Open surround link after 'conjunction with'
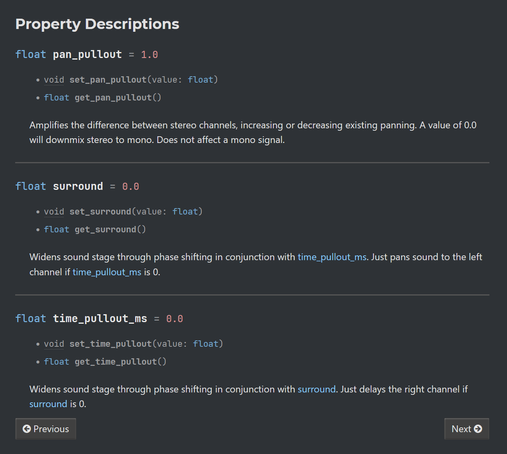507x454 pixels. 316,389
